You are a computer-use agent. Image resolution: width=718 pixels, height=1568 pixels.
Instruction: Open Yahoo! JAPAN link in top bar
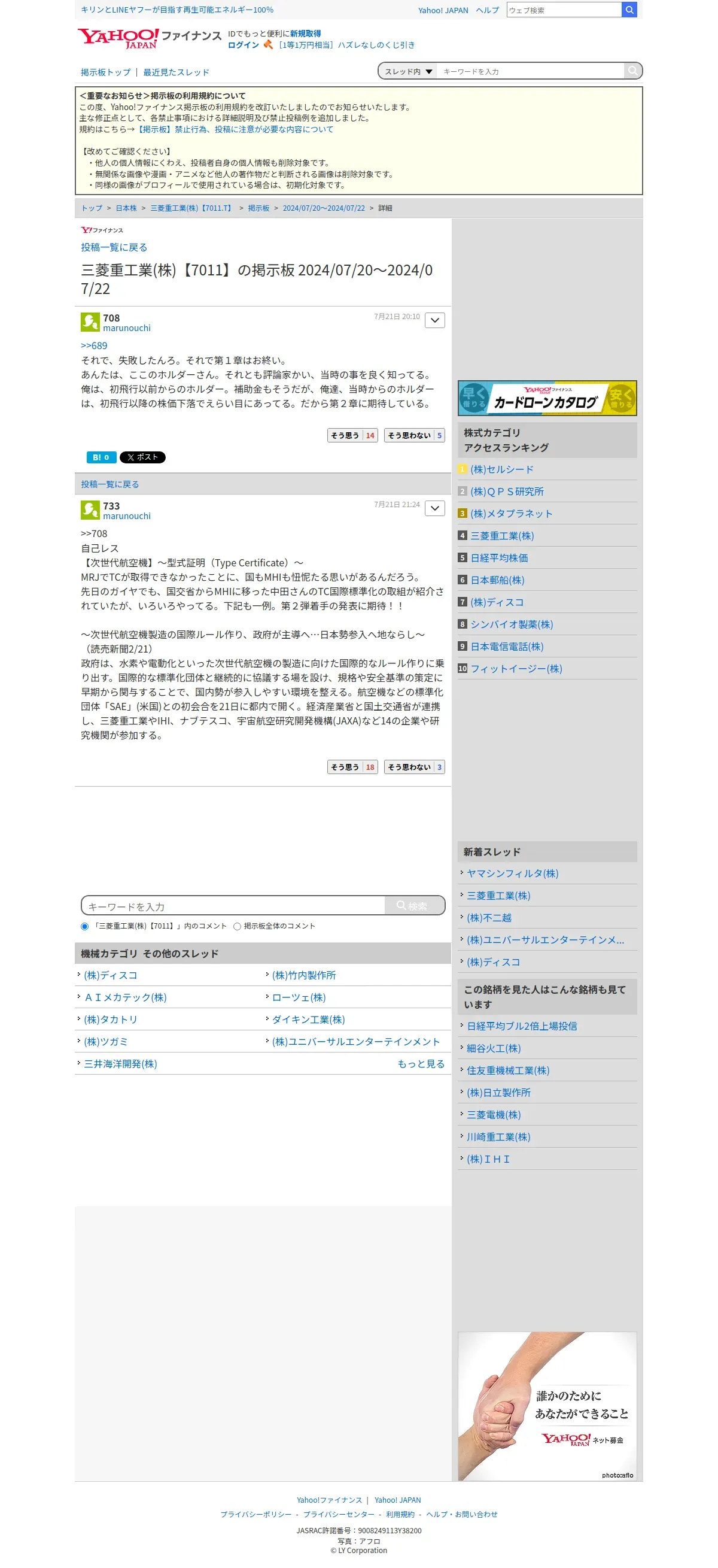[443, 10]
